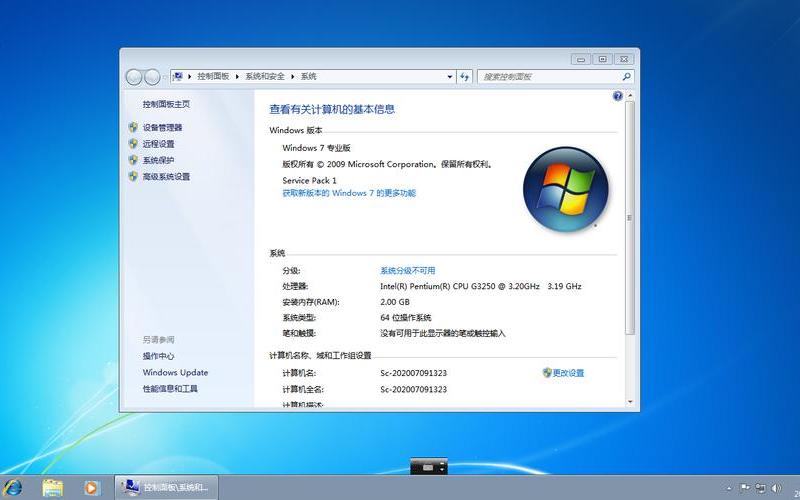The width and height of the screenshot is (800, 500).
Task: Close the System window
Action: (624, 59)
